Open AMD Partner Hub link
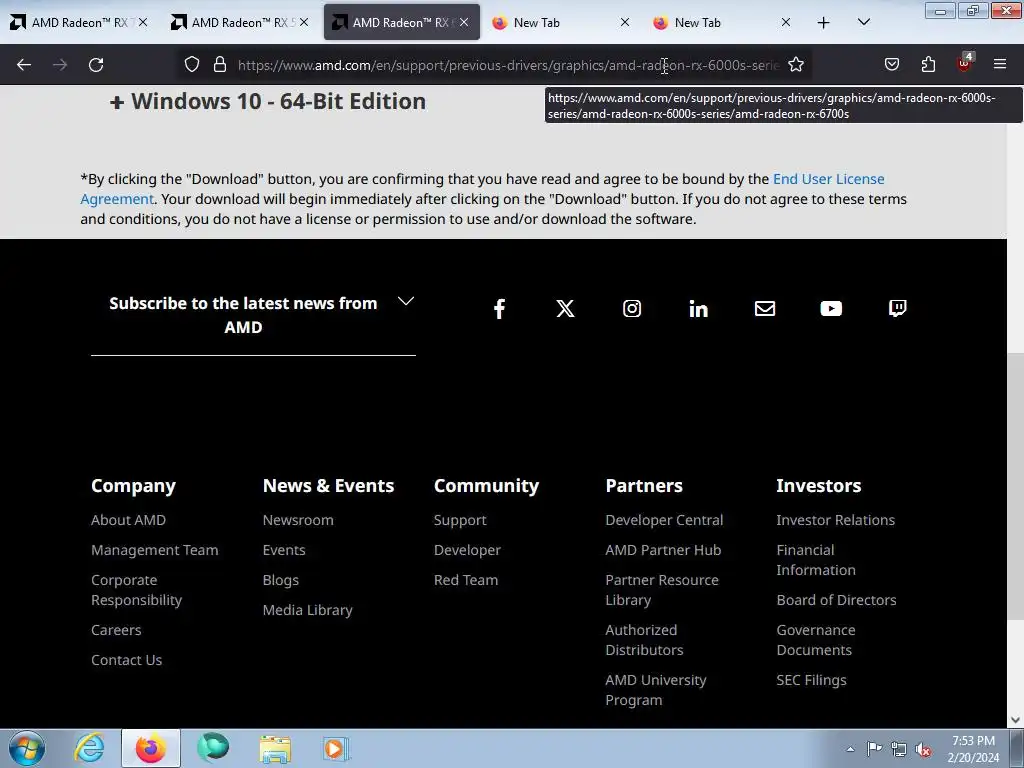Viewport: 1024px width, 768px height. pyautogui.click(x=664, y=550)
